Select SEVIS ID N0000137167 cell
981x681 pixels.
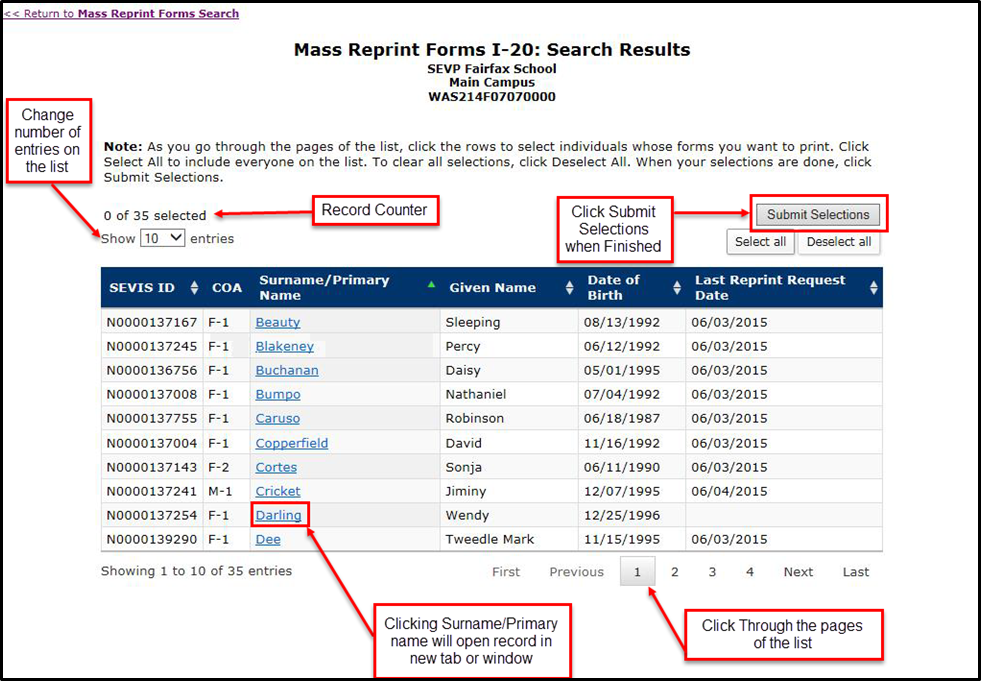(x=152, y=322)
